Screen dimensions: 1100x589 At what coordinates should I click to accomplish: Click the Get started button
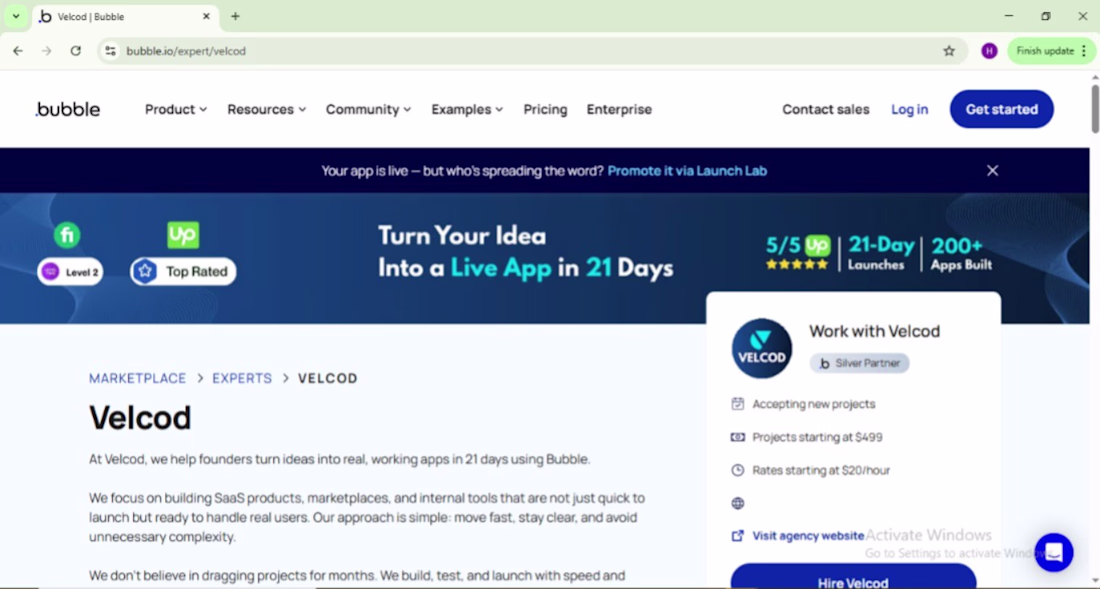point(1002,109)
